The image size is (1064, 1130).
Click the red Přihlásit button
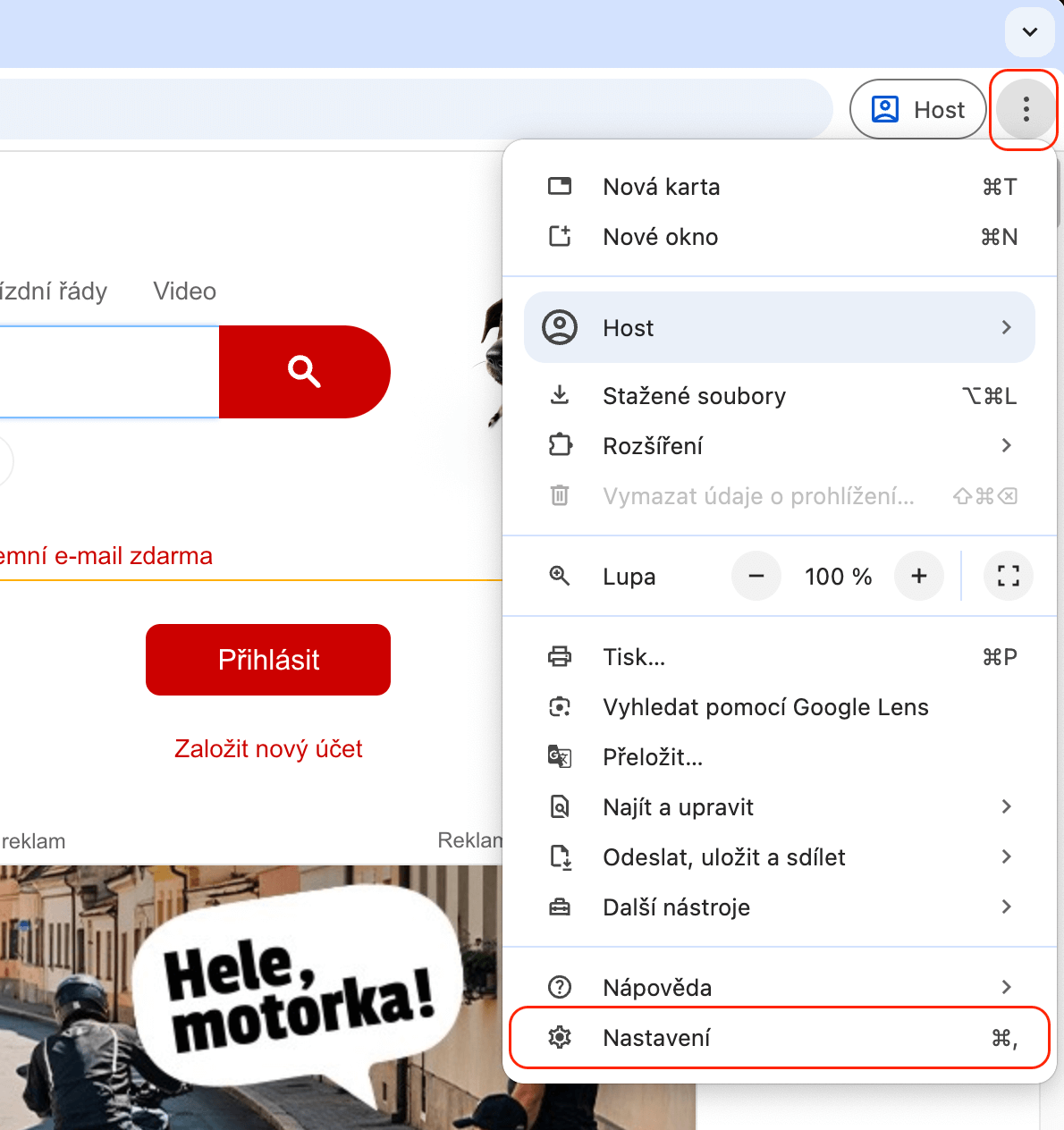(x=268, y=660)
